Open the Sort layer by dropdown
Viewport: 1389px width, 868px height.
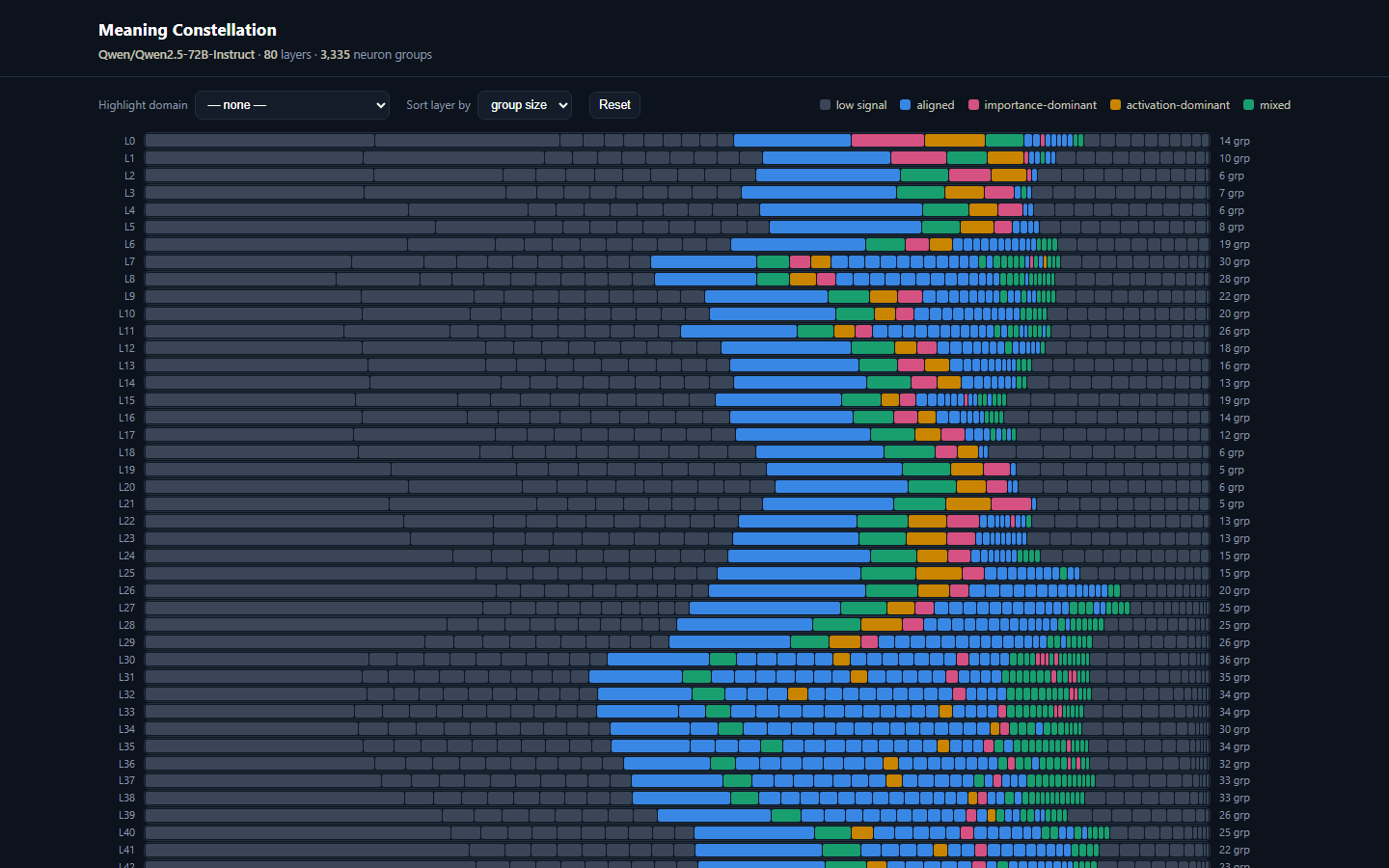[x=525, y=105]
